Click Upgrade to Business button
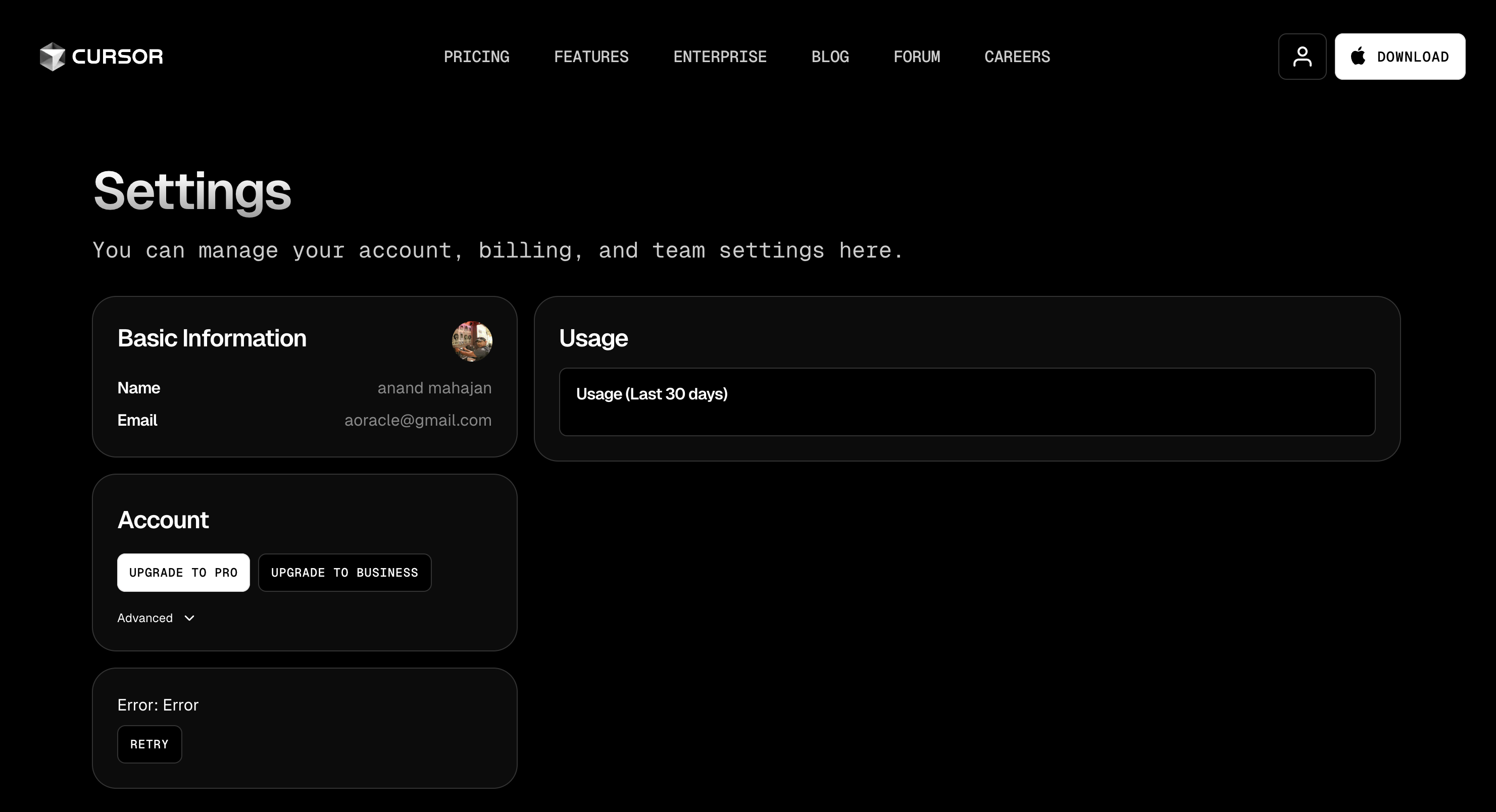The image size is (1496, 812). tap(344, 573)
